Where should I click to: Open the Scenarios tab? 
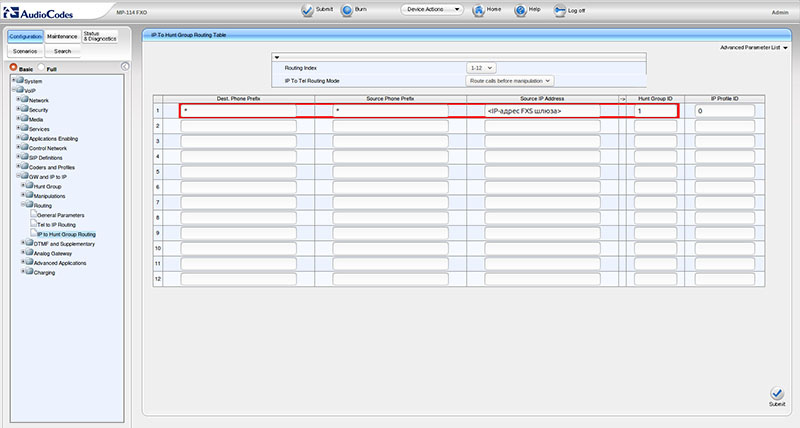26,52
